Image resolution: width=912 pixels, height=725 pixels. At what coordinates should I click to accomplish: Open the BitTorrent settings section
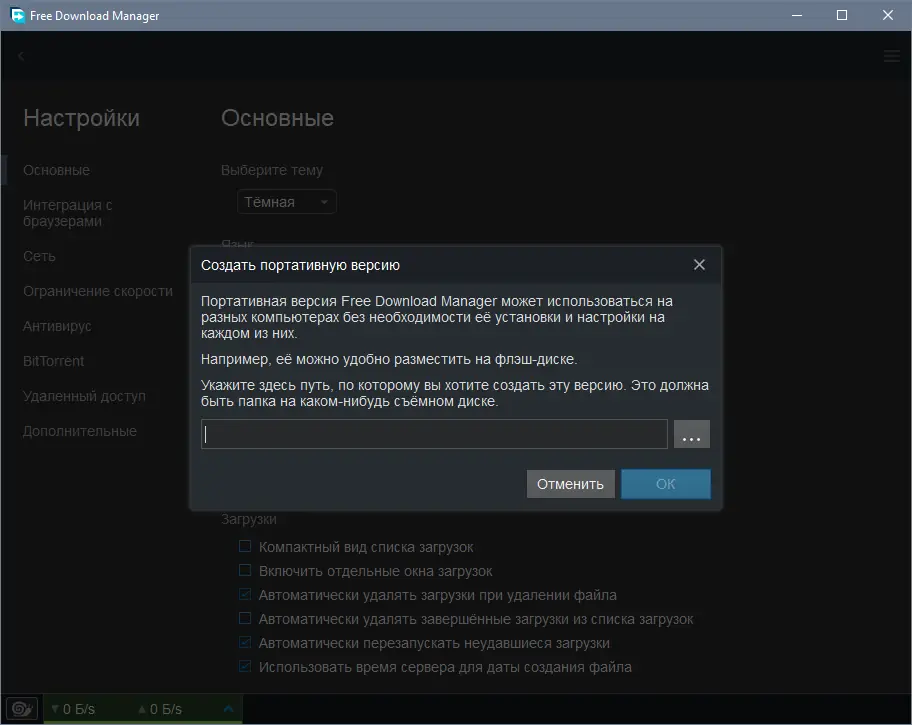click(54, 361)
